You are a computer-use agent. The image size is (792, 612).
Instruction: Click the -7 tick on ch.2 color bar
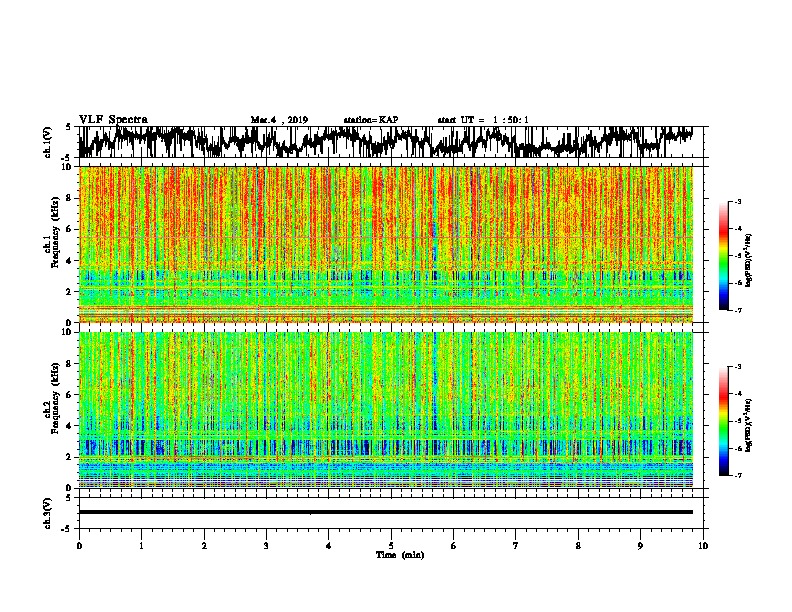click(737, 475)
